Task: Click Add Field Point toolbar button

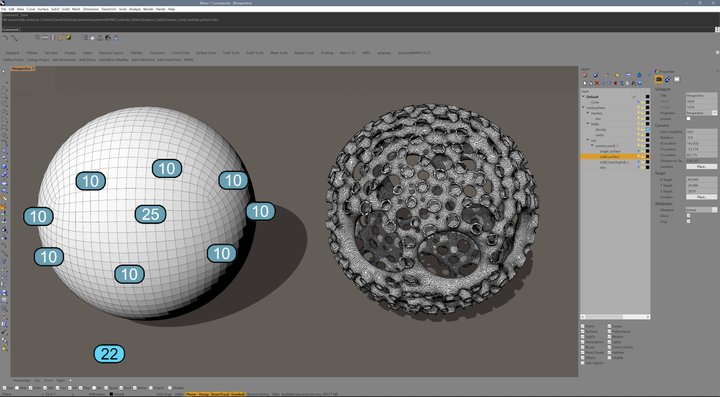Action: [143, 60]
